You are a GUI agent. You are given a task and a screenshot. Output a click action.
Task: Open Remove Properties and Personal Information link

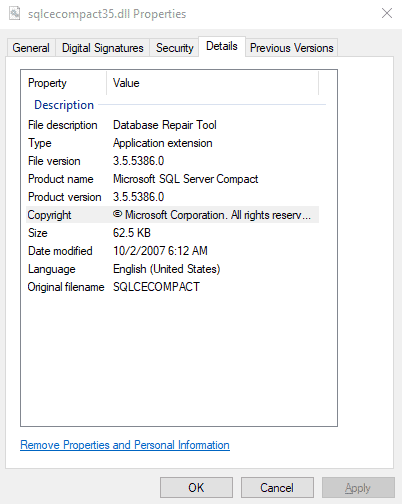coord(125,445)
